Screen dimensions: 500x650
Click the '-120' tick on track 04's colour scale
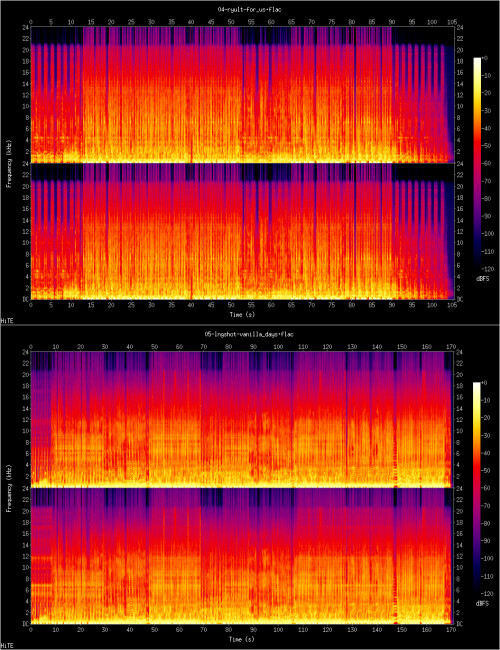(488, 269)
